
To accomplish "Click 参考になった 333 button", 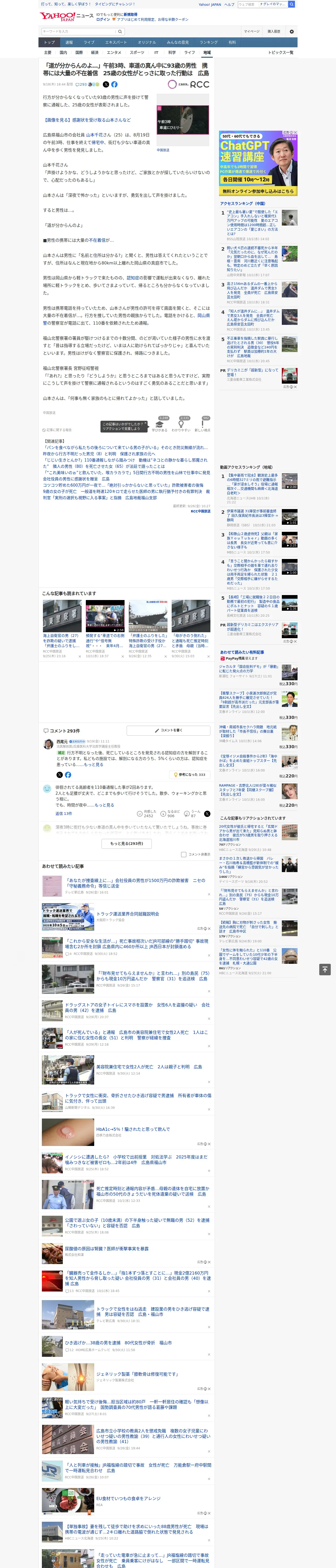I will 190,775.
